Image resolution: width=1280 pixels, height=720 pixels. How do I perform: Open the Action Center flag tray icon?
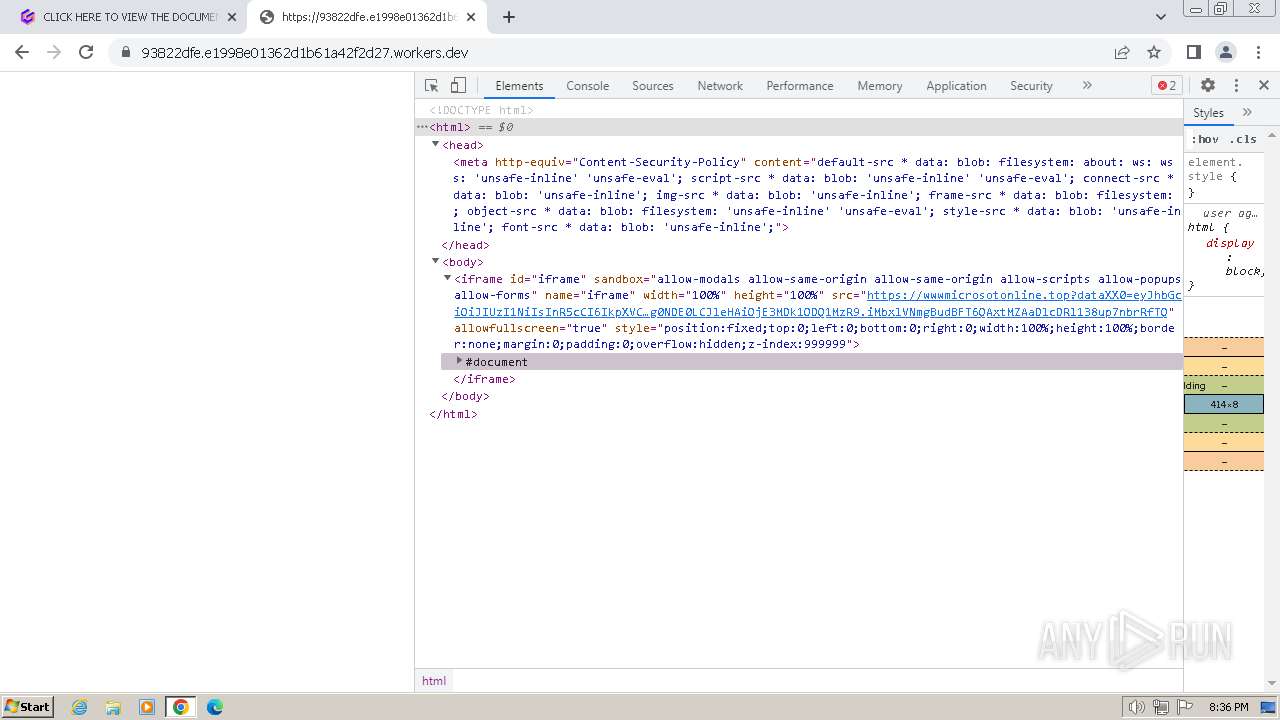[1185, 707]
